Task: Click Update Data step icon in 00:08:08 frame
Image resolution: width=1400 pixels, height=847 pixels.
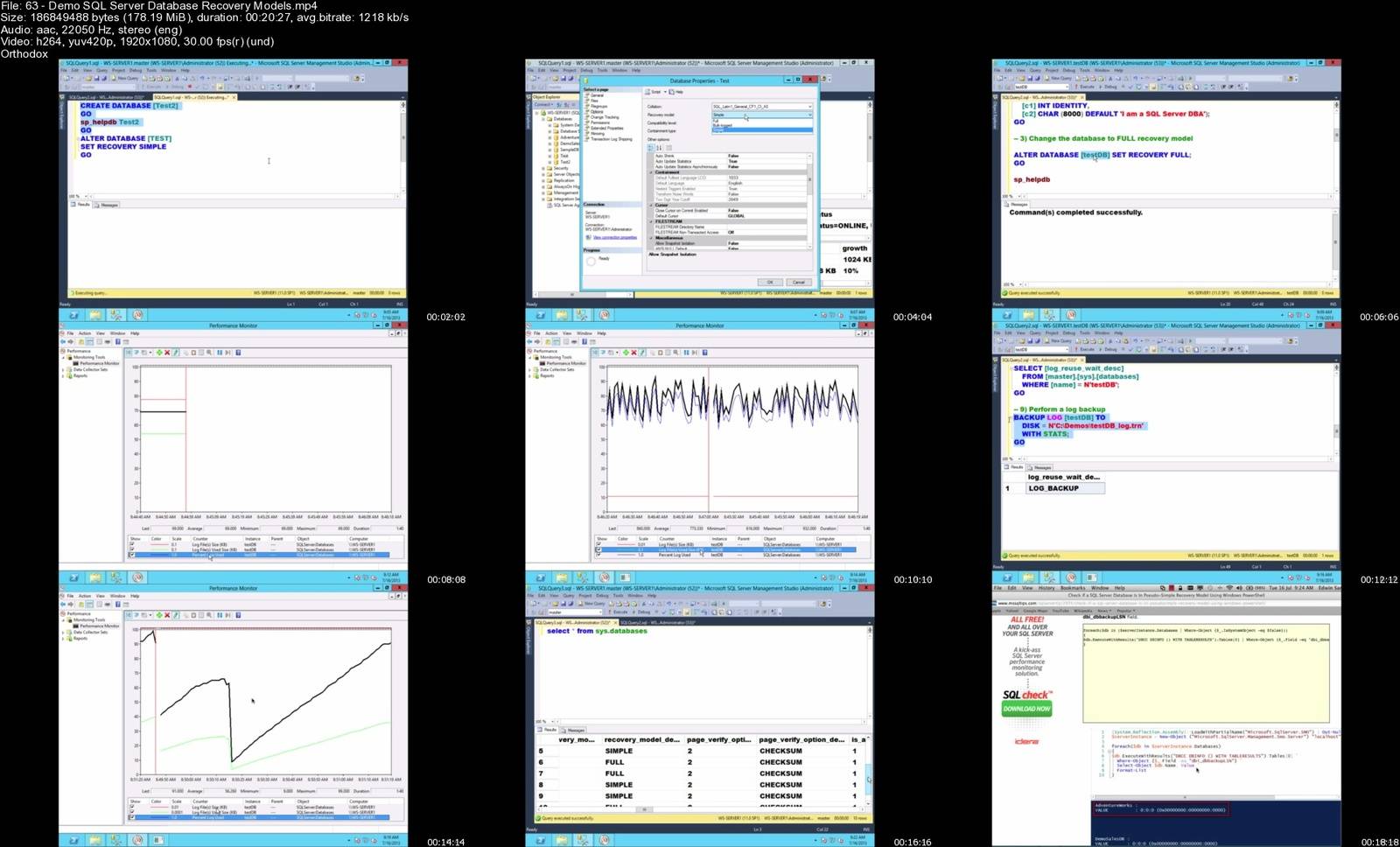Action: tap(227, 353)
